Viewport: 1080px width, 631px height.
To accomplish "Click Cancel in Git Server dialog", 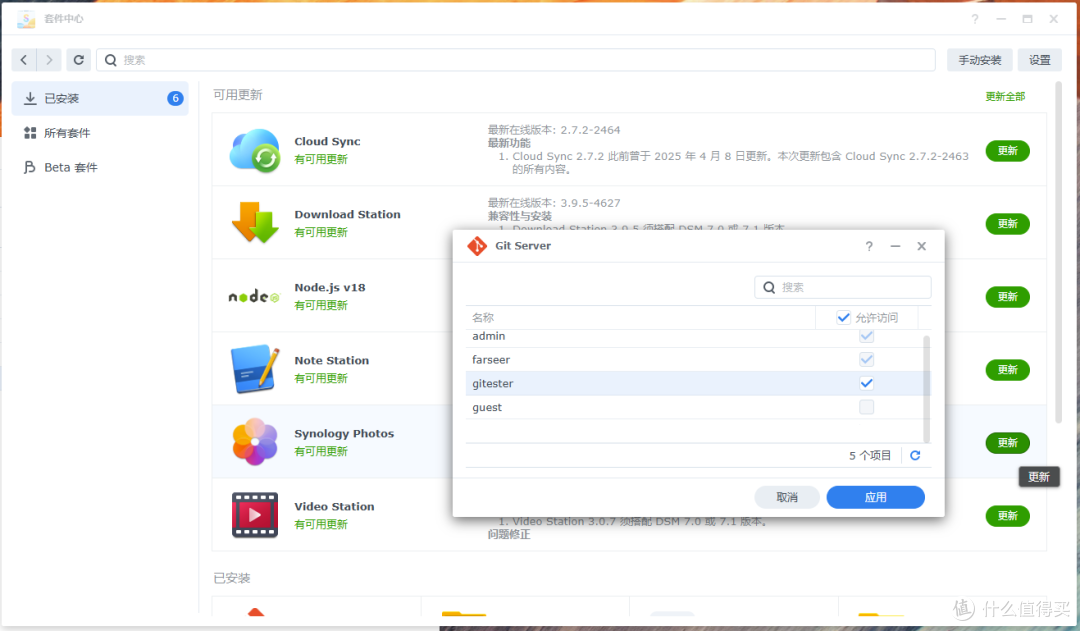I will point(787,497).
